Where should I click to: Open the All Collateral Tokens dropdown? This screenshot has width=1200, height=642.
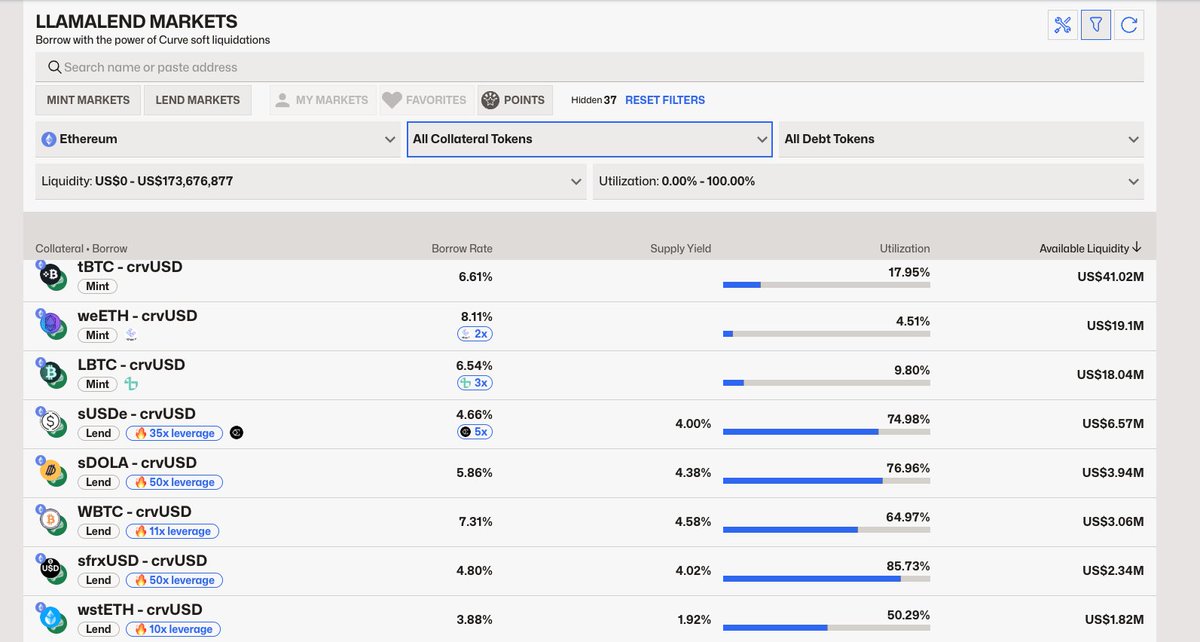pos(590,139)
